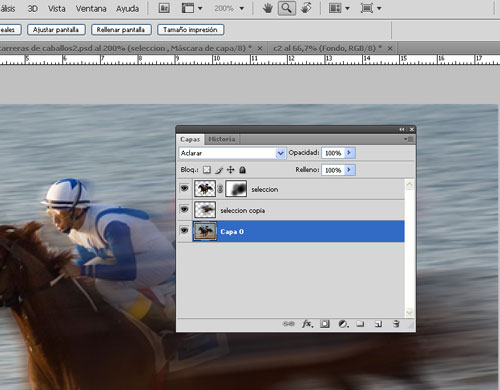Select the seleccion layer mask thumbnail
The width and height of the screenshot is (500, 390).
pyautogui.click(x=236, y=189)
